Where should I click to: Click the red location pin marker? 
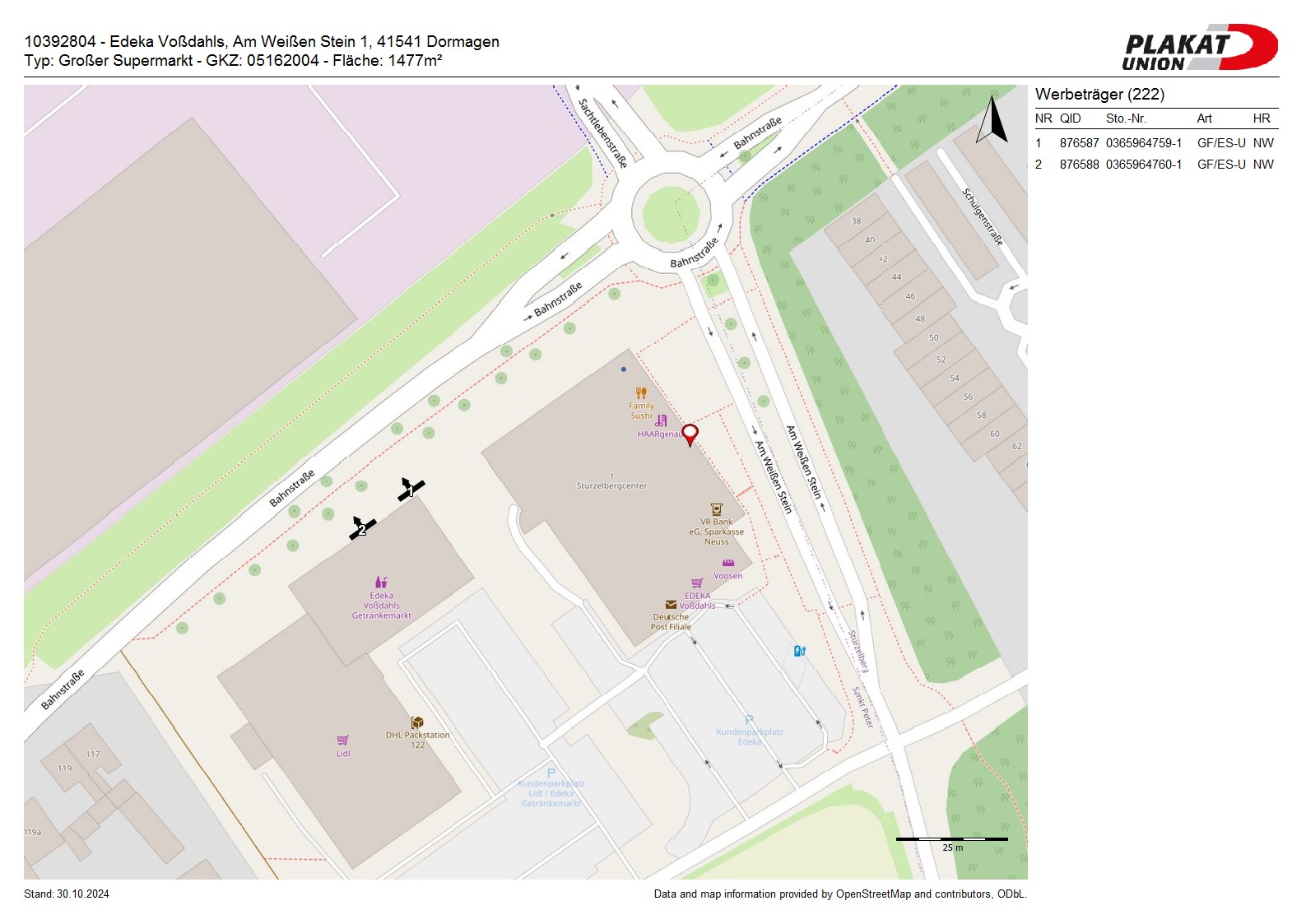(690, 434)
